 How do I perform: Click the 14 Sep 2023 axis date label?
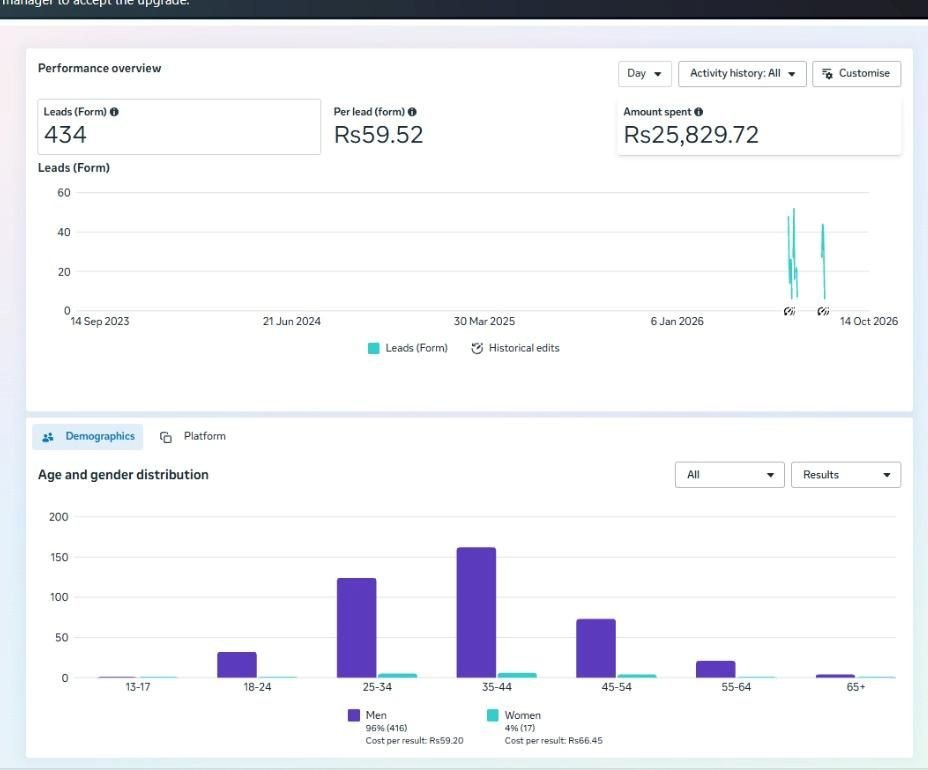pyautogui.click(x=99, y=321)
